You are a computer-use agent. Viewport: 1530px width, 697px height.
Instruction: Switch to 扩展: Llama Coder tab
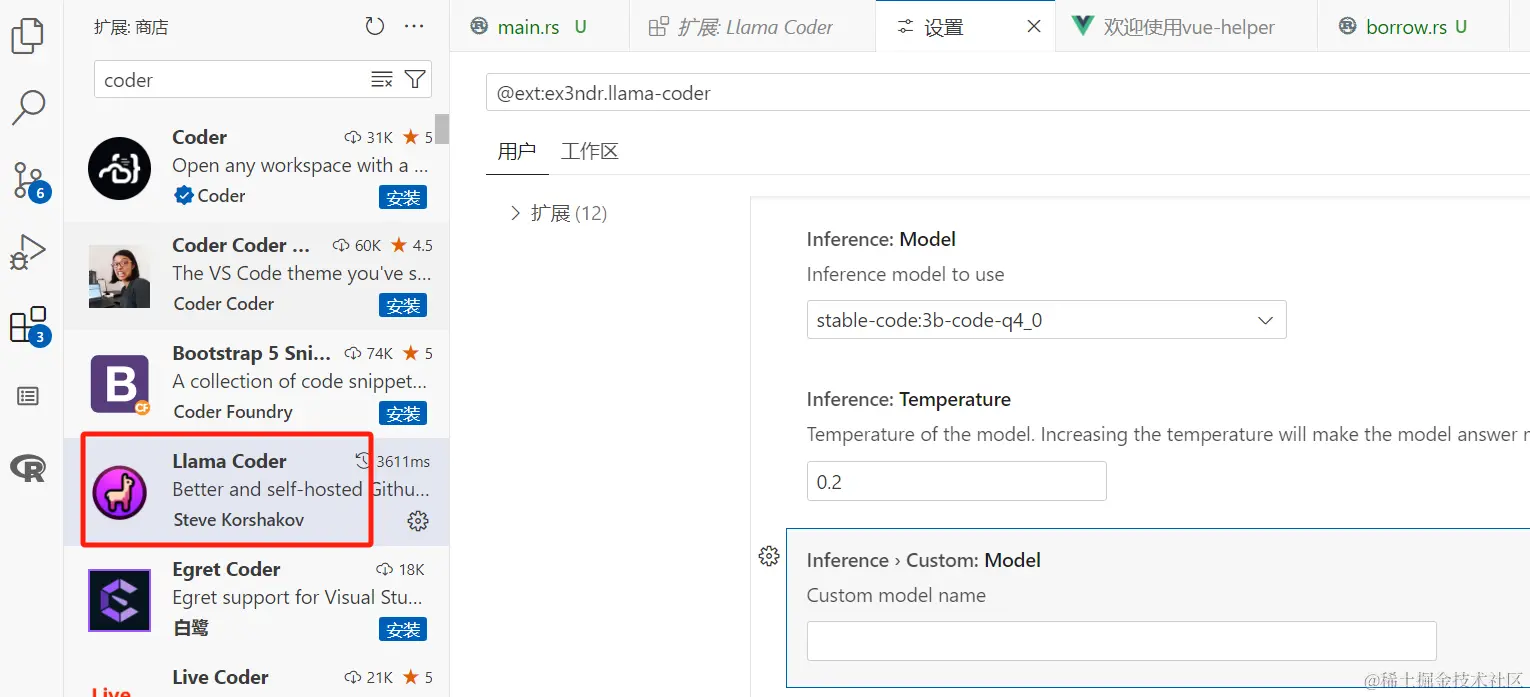pos(752,27)
